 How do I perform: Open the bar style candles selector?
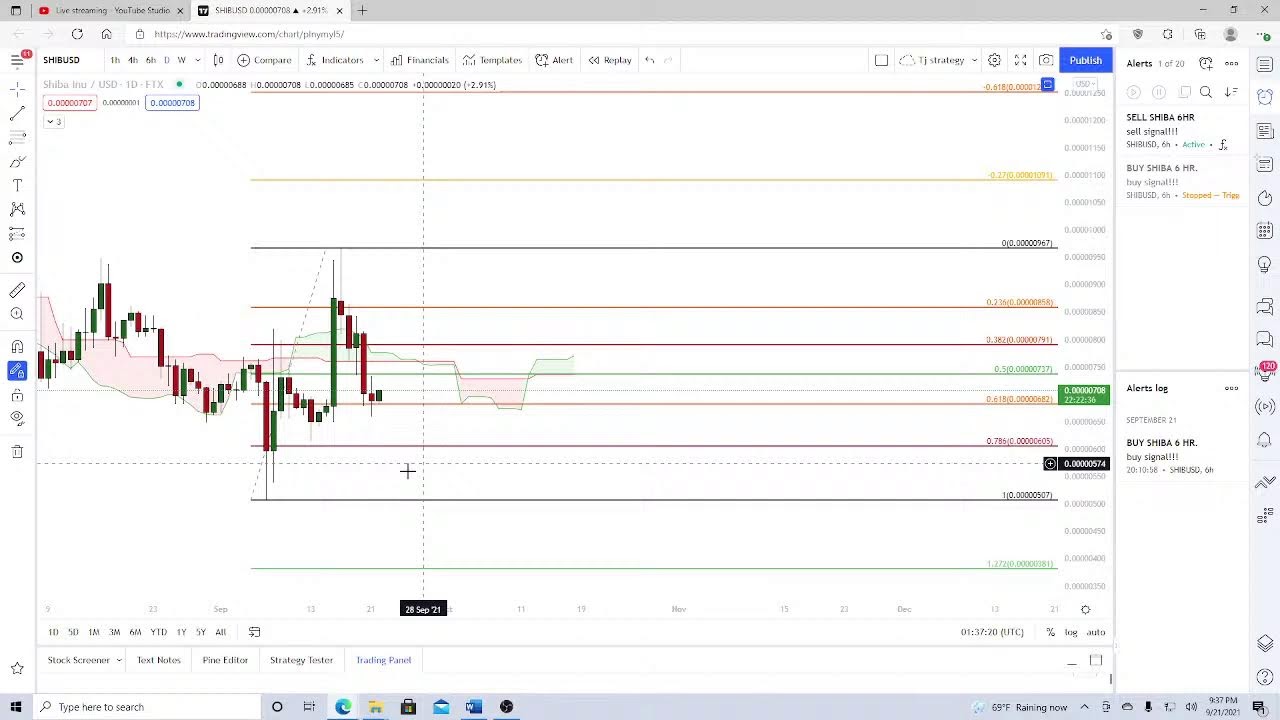click(218, 60)
